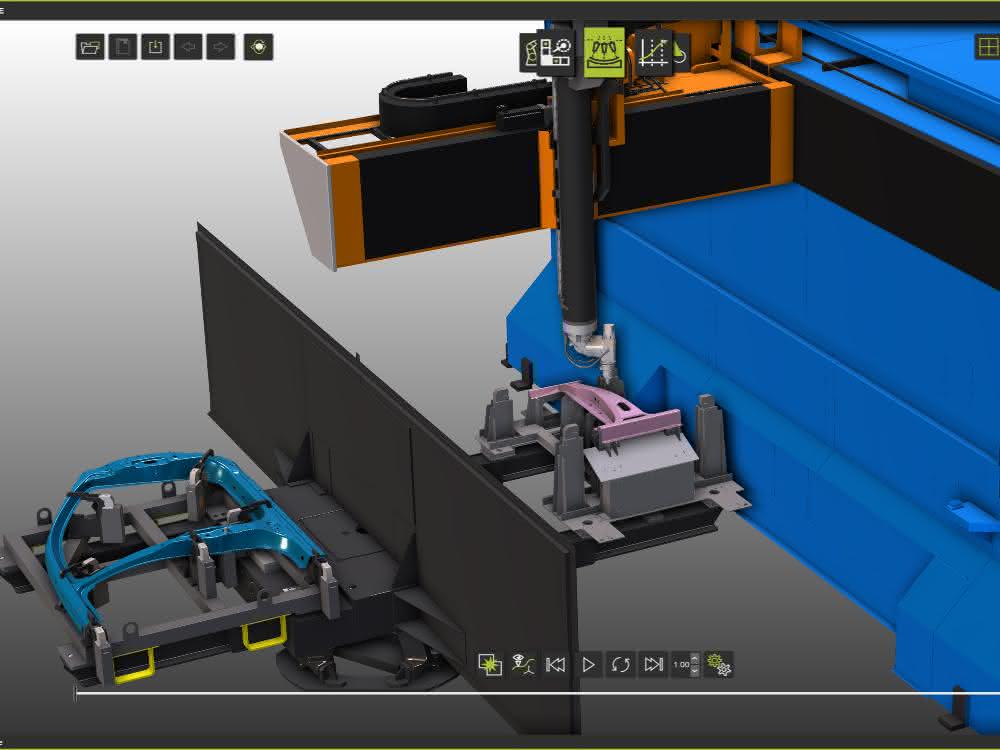1000x750 pixels.
Task: Open the four-pane viewport layout icon
Action: [x=988, y=47]
